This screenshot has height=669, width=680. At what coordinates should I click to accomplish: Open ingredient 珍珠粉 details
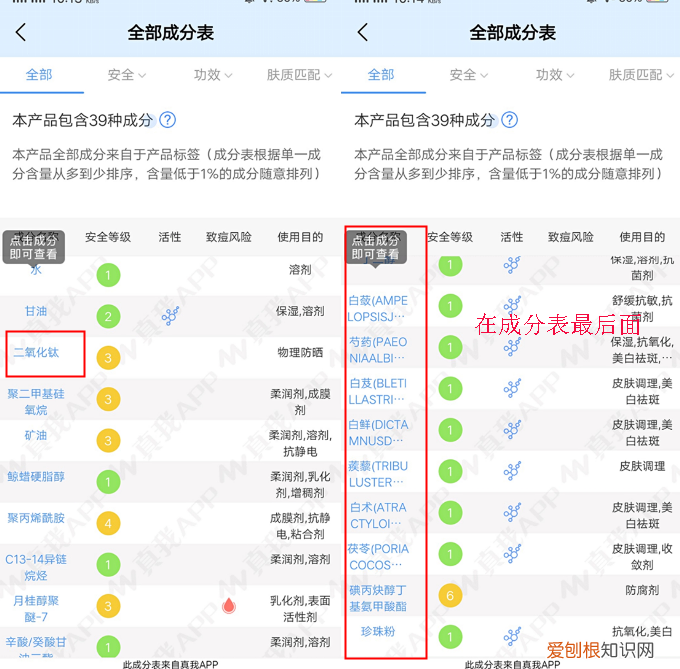point(378,631)
